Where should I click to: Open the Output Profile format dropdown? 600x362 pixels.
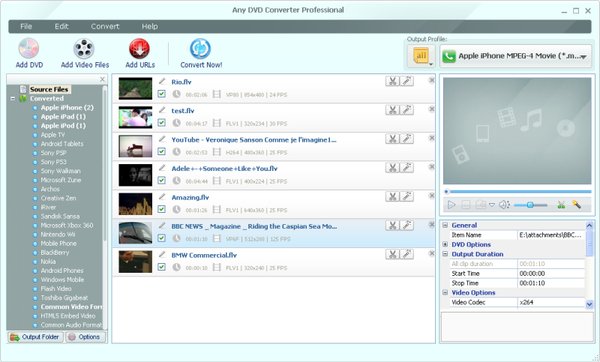pos(515,56)
